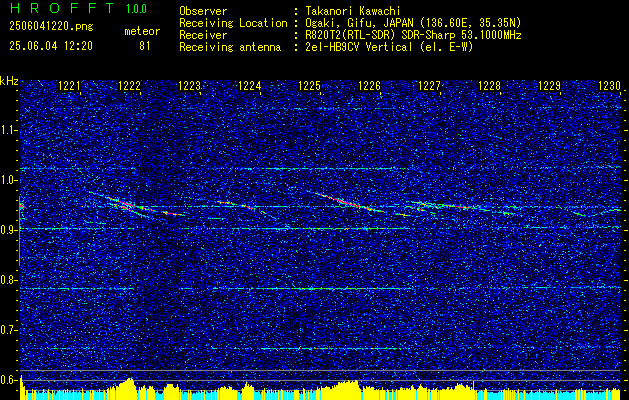Screen dimensions: 629x400
Task: Click time marker 1230
Action: (x=609, y=85)
